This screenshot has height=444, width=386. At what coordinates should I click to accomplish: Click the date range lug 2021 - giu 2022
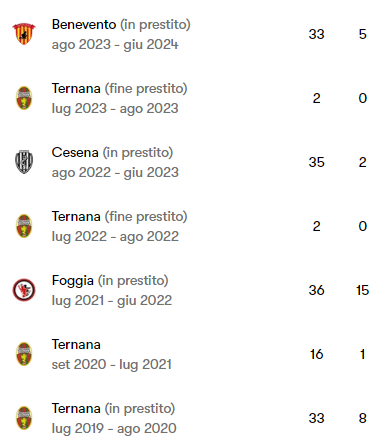(112, 301)
